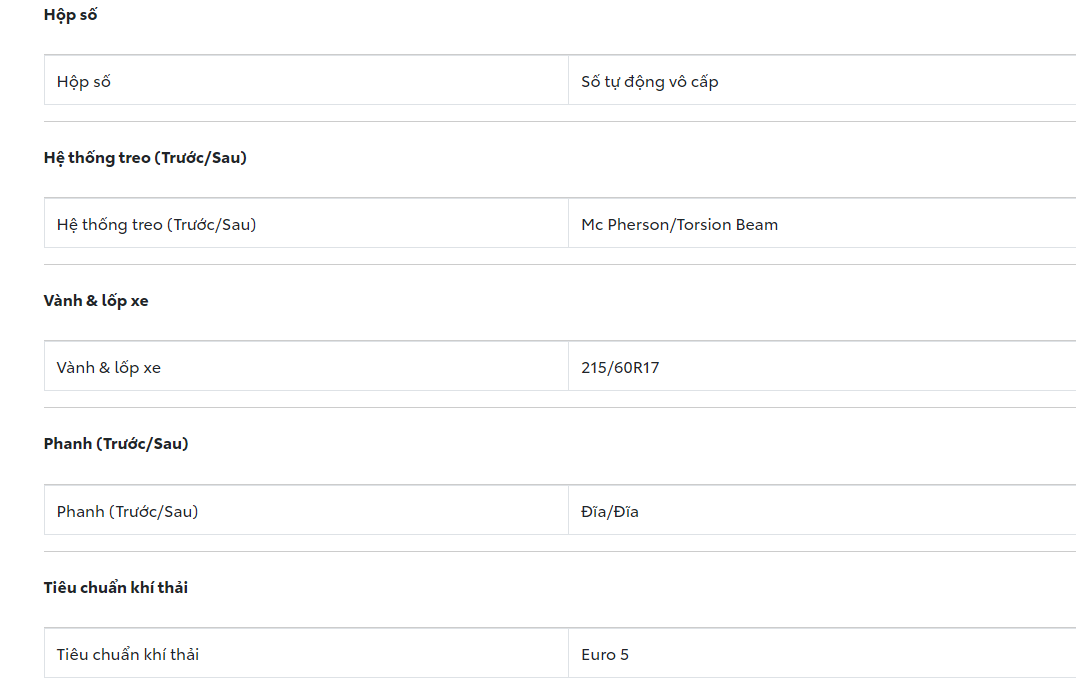Click the bold "Tiêu chuẩn khí thải" heading

(116, 588)
